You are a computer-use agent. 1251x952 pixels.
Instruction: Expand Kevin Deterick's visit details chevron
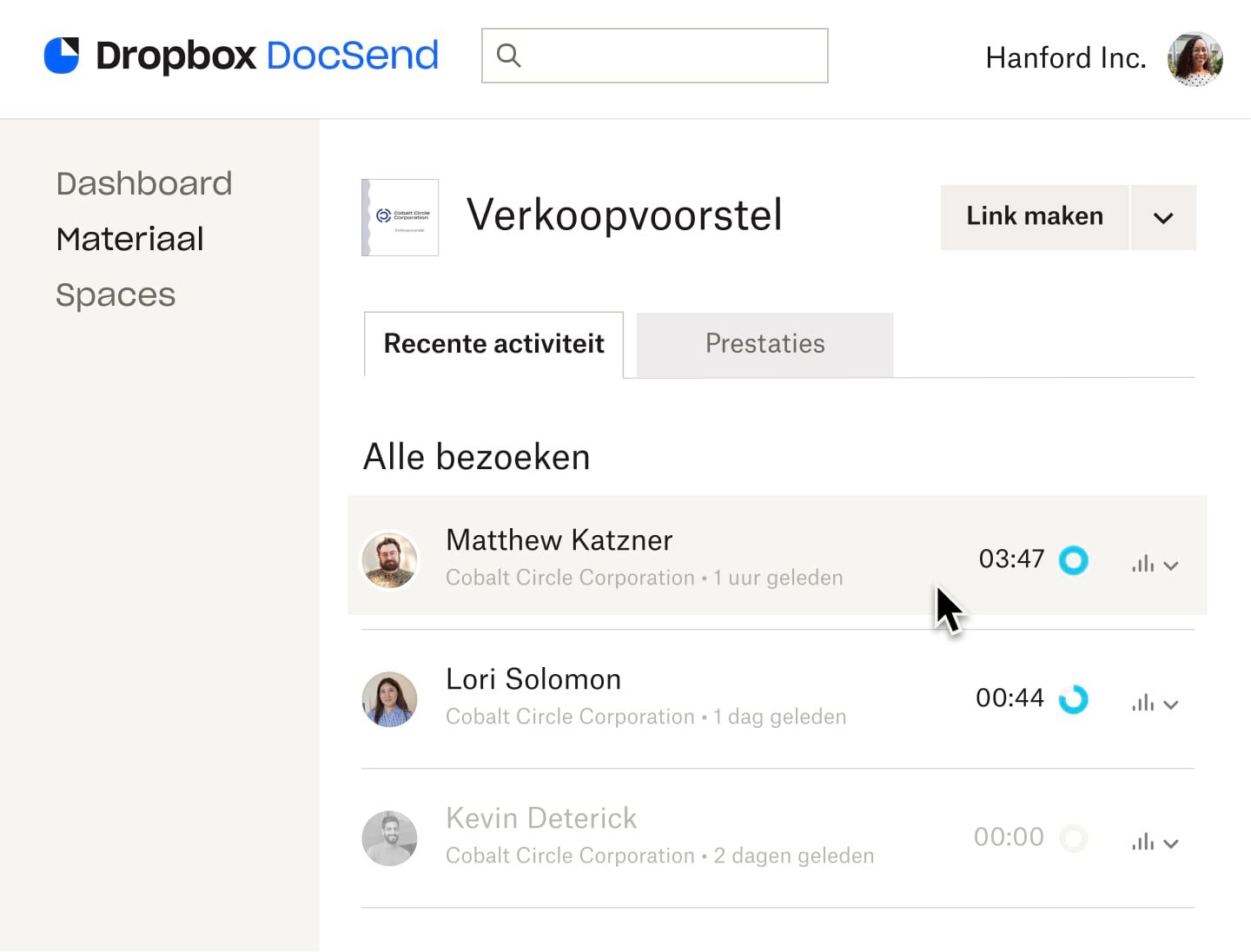pos(1171,844)
